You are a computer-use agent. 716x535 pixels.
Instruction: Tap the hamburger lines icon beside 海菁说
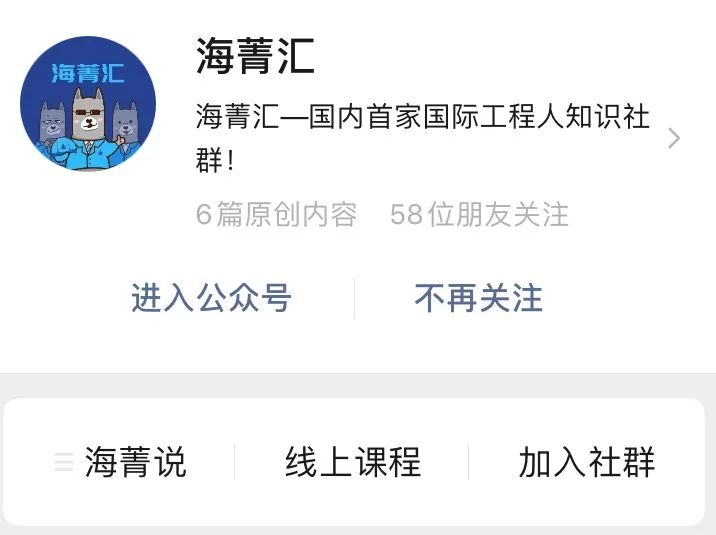[63, 462]
